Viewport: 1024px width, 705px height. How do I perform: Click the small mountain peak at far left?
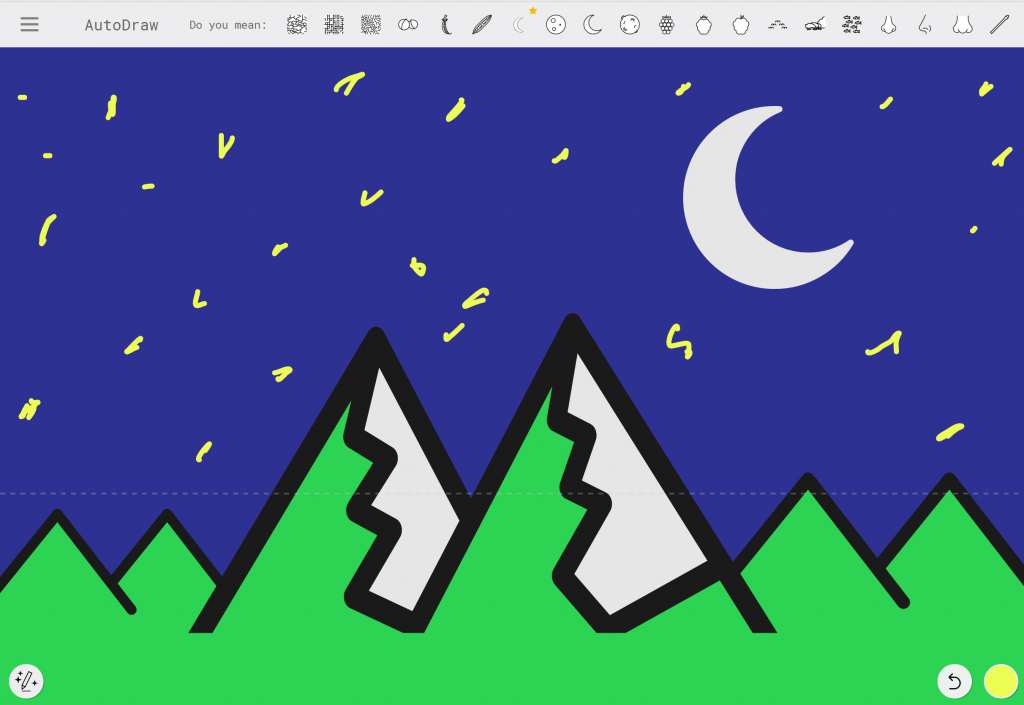[57, 520]
